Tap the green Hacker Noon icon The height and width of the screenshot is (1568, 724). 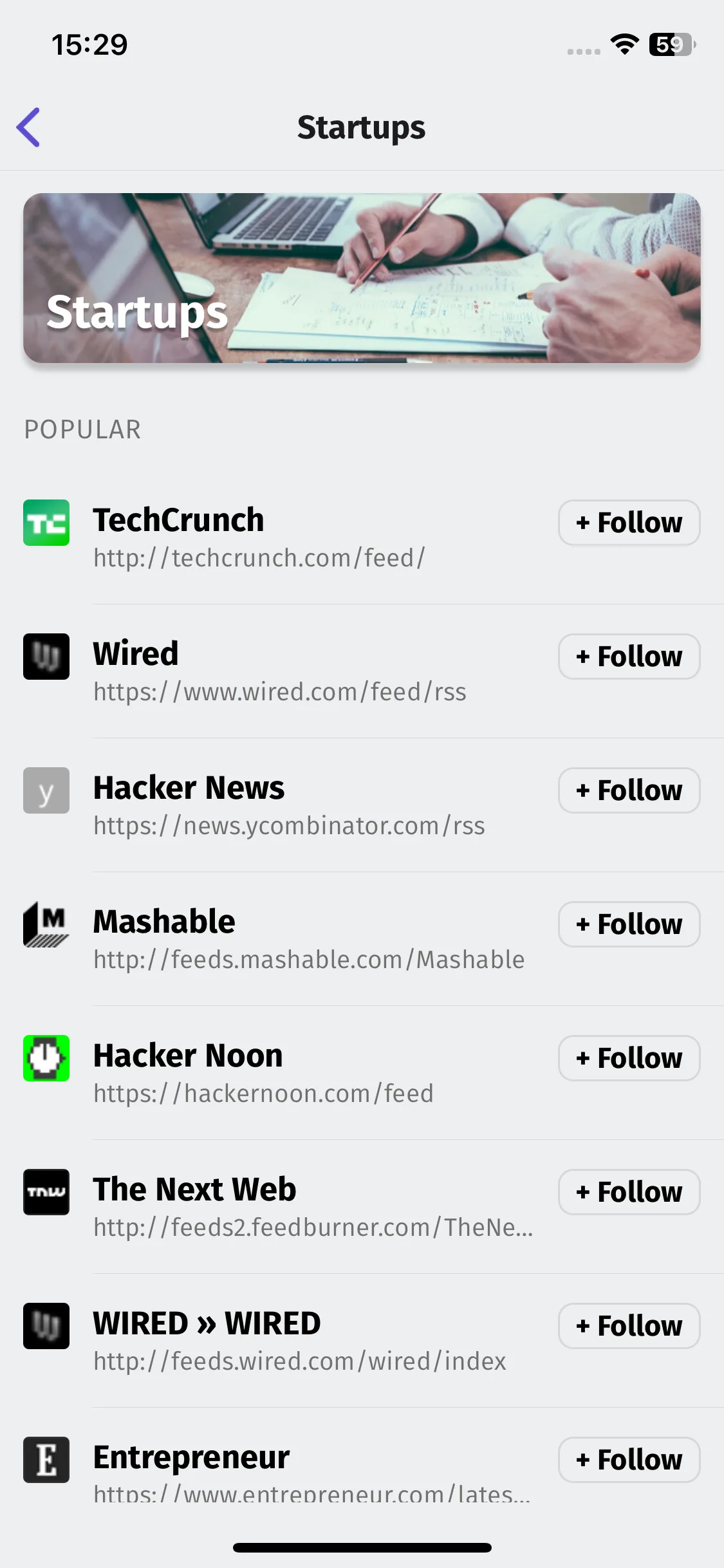click(x=46, y=1058)
